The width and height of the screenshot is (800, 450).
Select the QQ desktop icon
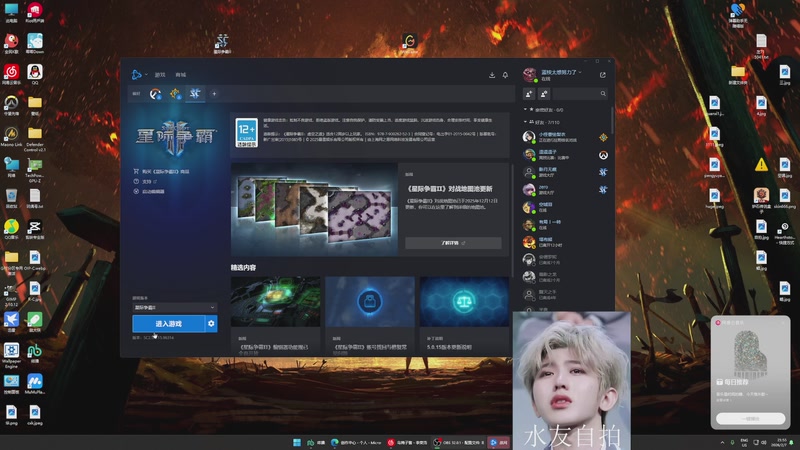pos(35,74)
